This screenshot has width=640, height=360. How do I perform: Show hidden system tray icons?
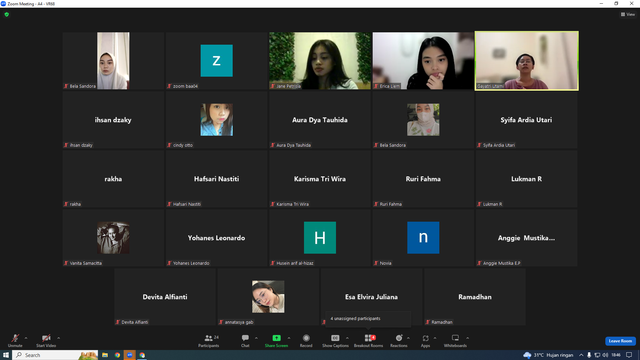(581, 355)
